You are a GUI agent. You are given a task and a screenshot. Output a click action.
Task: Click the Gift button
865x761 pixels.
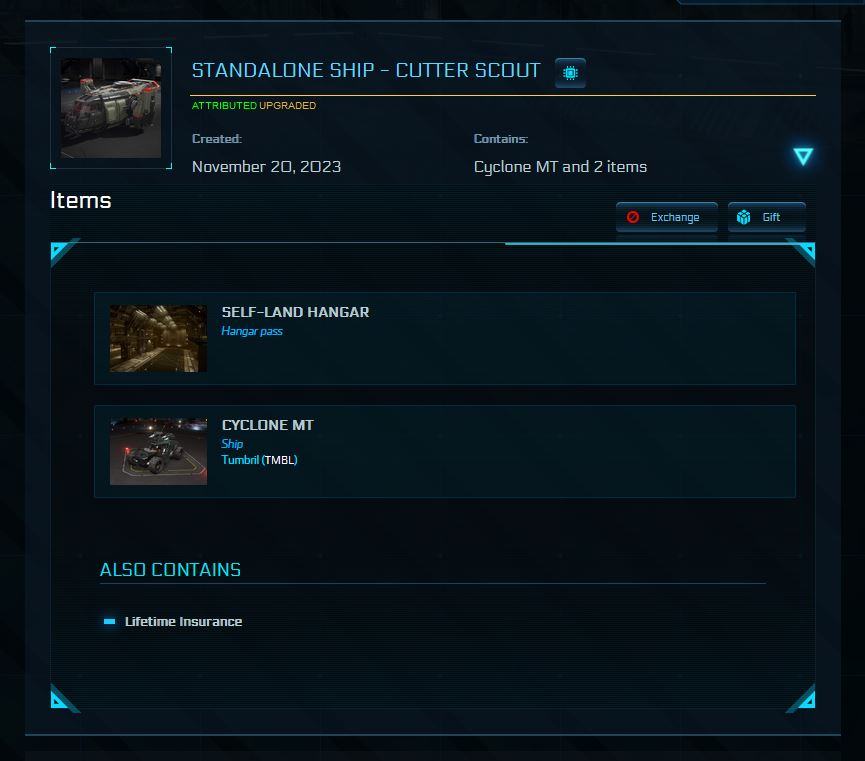point(766,217)
